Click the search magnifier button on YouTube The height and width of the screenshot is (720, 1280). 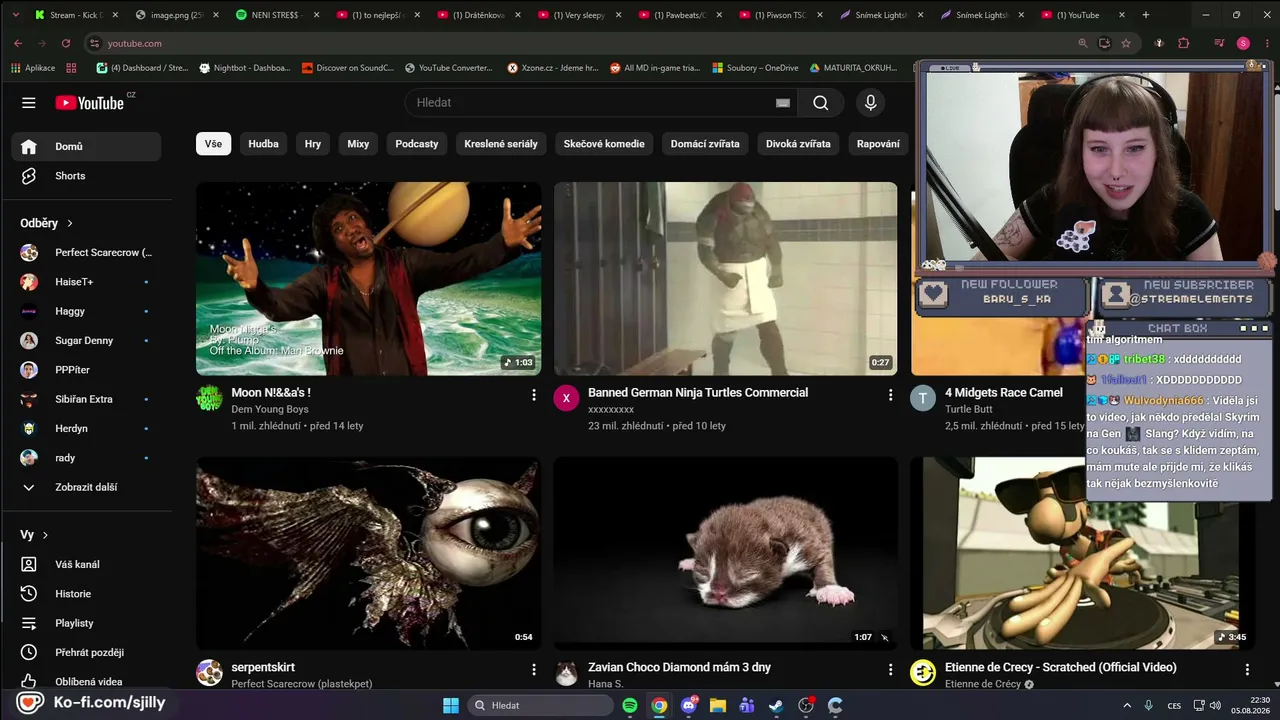tap(821, 103)
